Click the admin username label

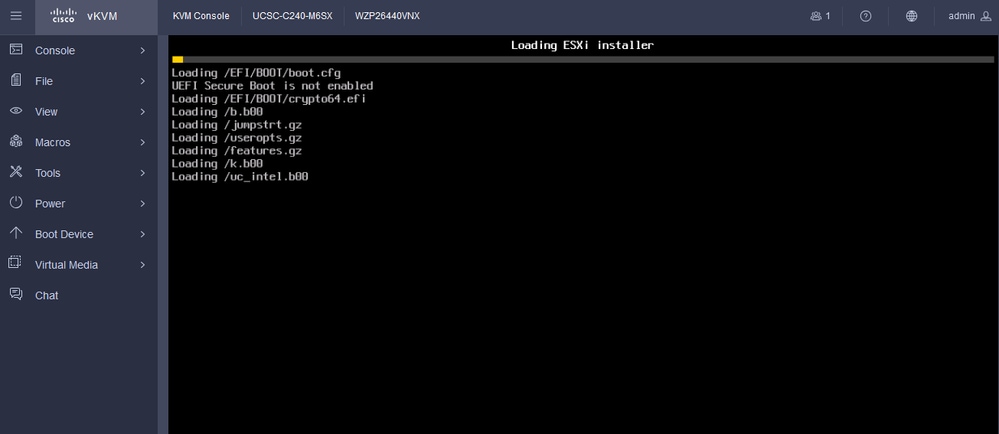pyautogui.click(x=961, y=16)
